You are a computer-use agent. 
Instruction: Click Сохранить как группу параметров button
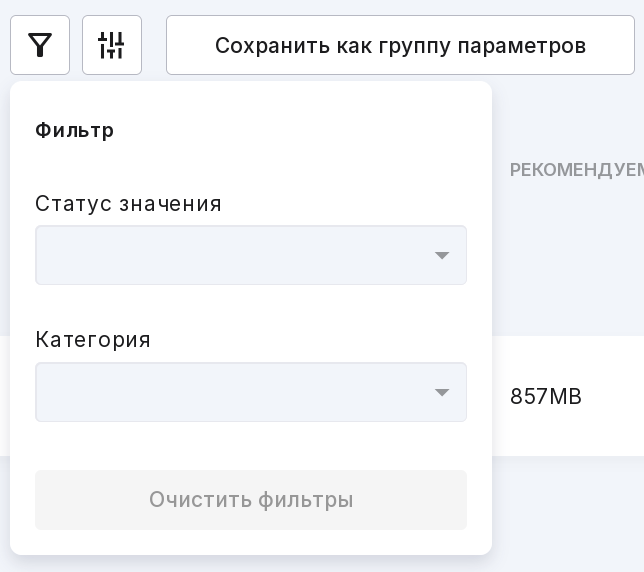[400, 45]
